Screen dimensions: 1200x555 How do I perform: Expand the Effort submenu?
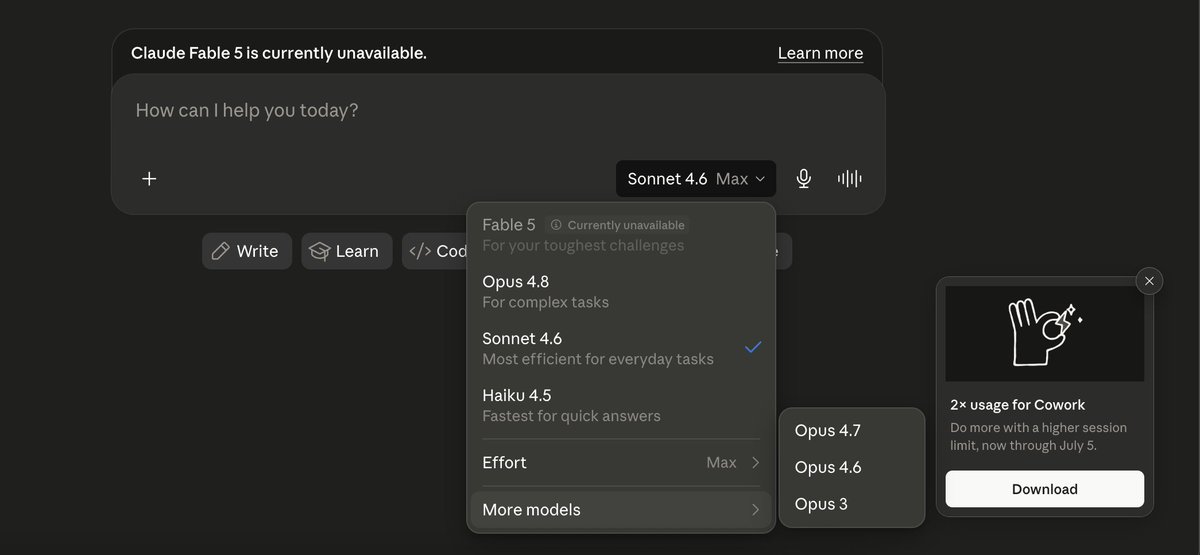pyautogui.click(x=621, y=462)
